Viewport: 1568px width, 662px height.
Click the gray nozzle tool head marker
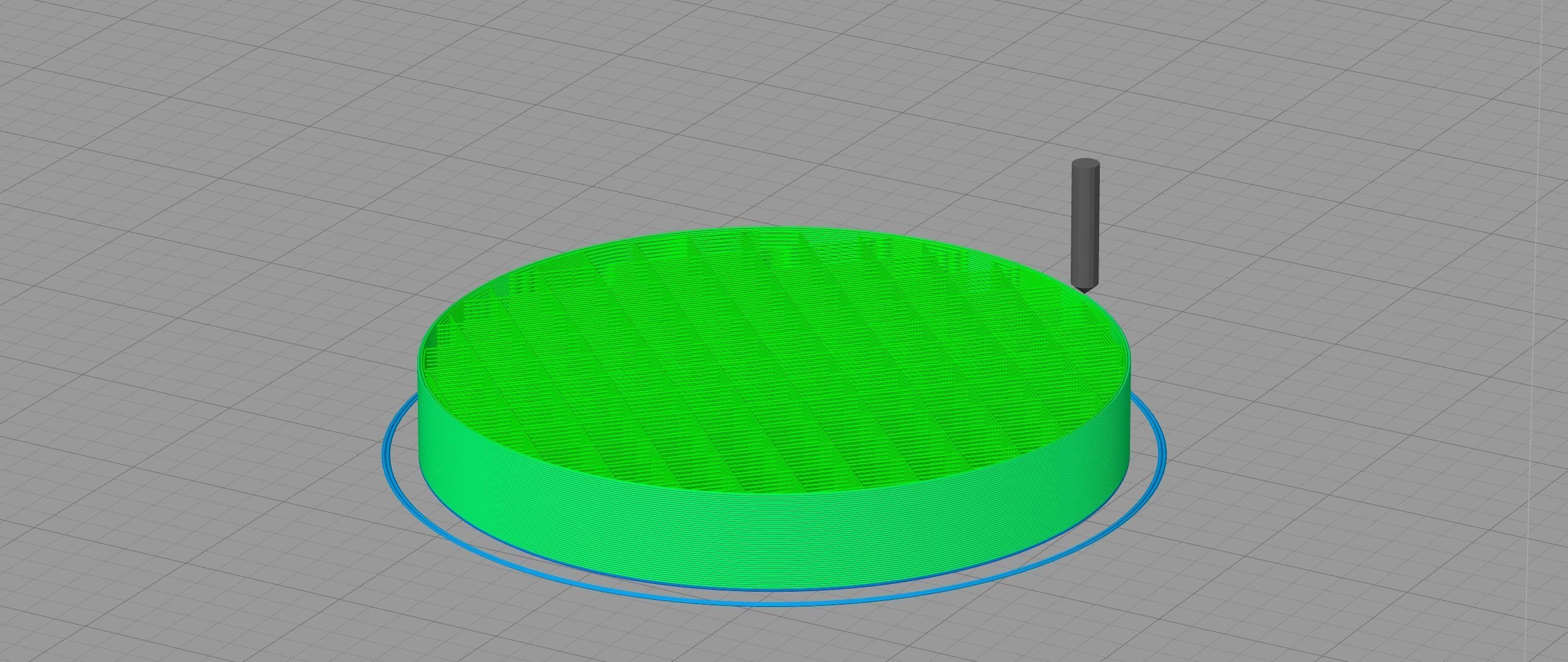point(1084,225)
